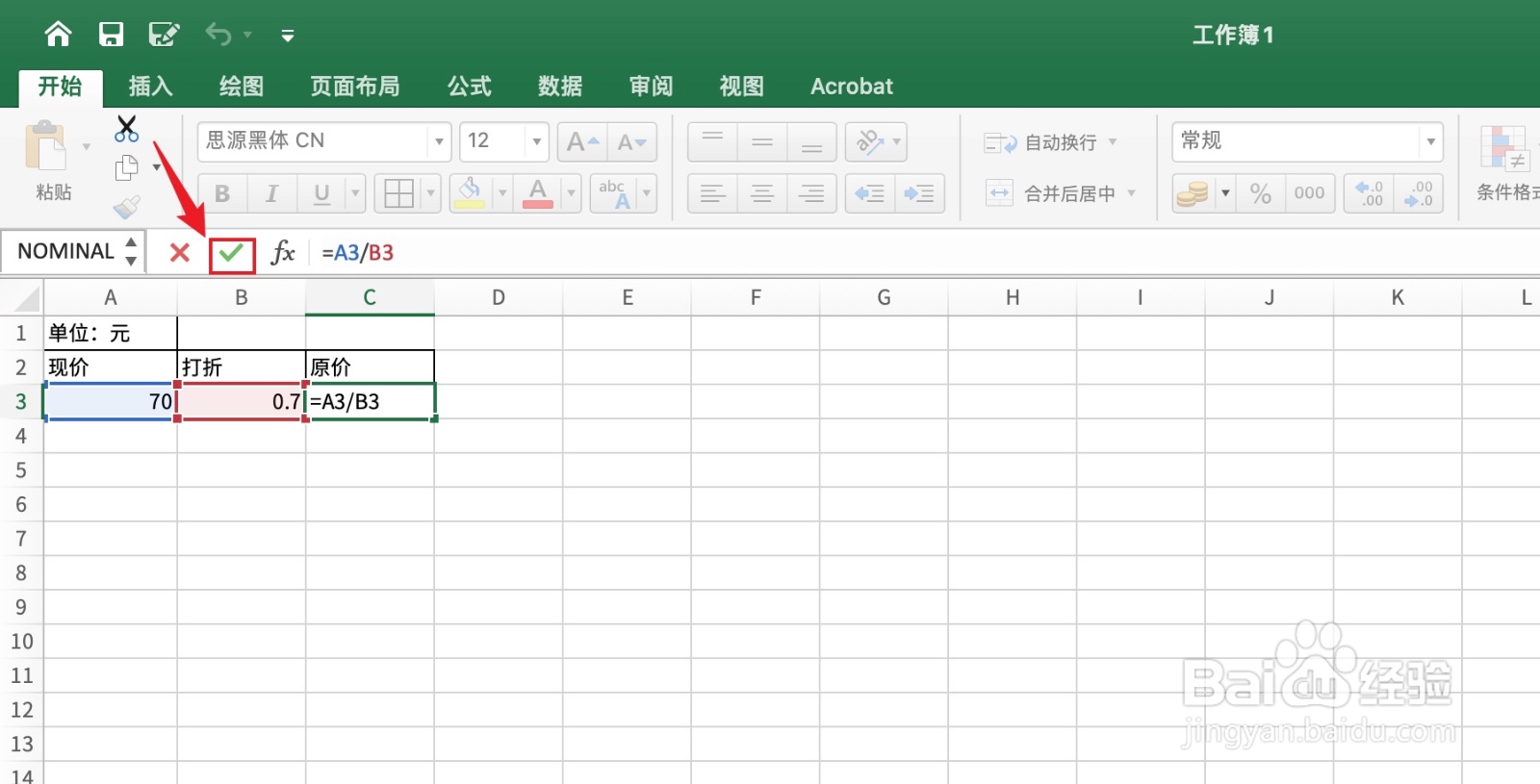Cut selection with the scissors icon
The width and height of the screenshot is (1540, 784).
[x=126, y=128]
